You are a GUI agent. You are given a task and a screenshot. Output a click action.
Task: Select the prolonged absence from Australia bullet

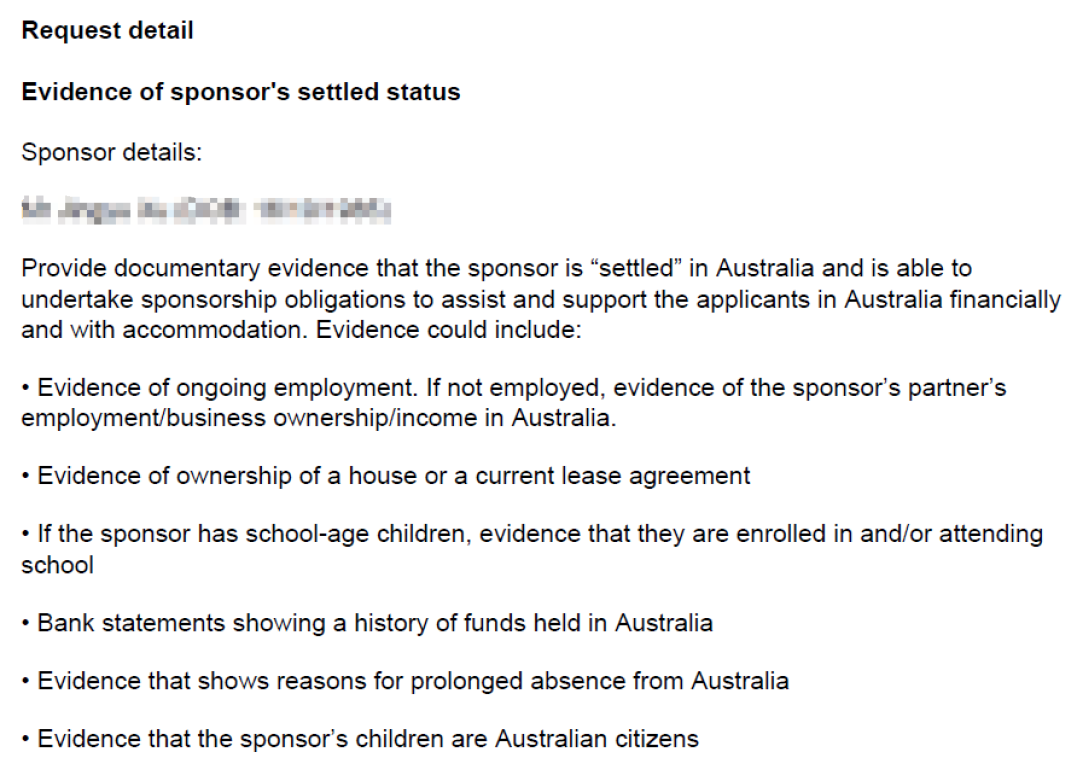pyautogui.click(x=404, y=681)
